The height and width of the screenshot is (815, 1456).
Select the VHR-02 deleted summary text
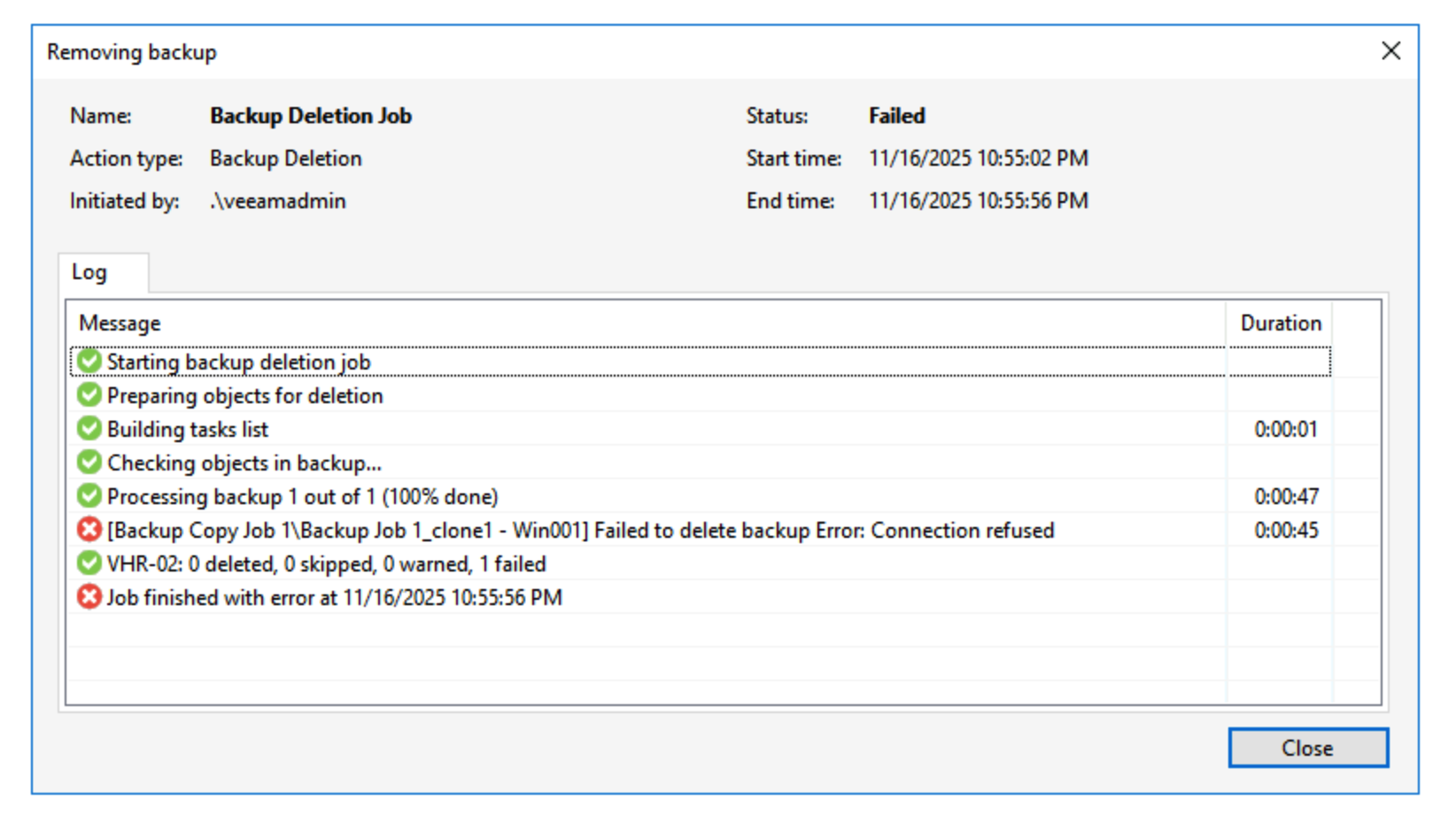(x=326, y=564)
